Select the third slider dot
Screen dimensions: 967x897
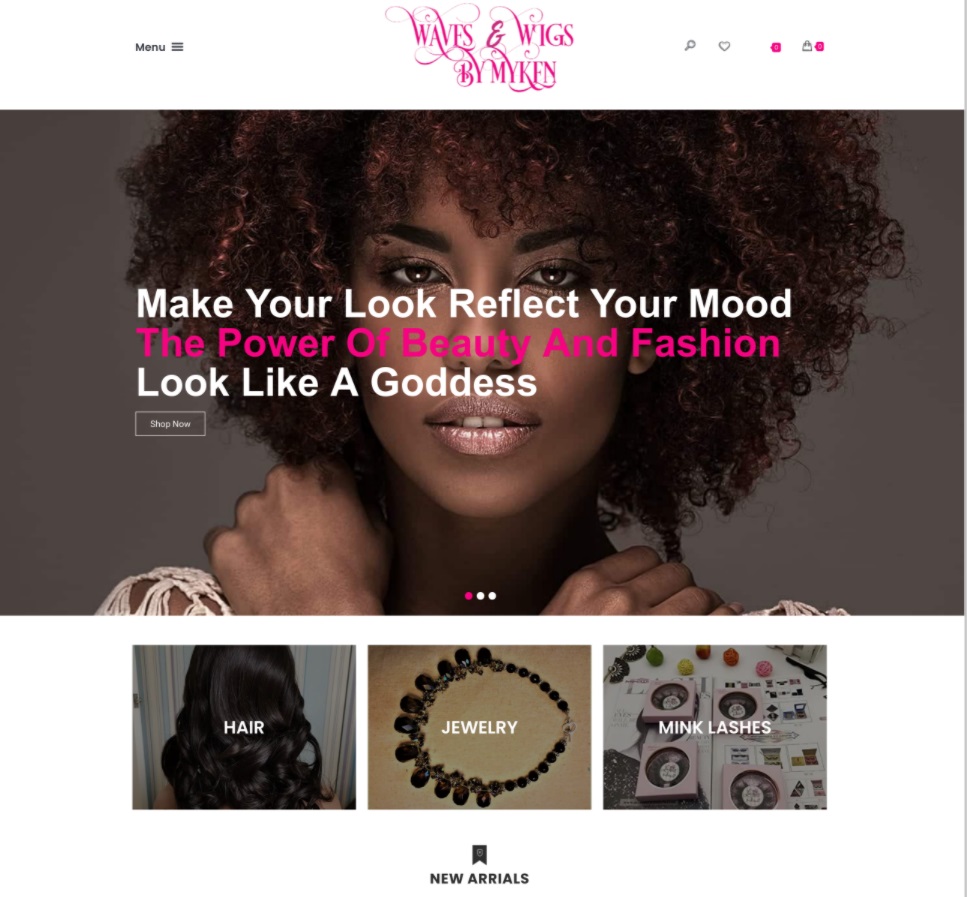pos(492,596)
